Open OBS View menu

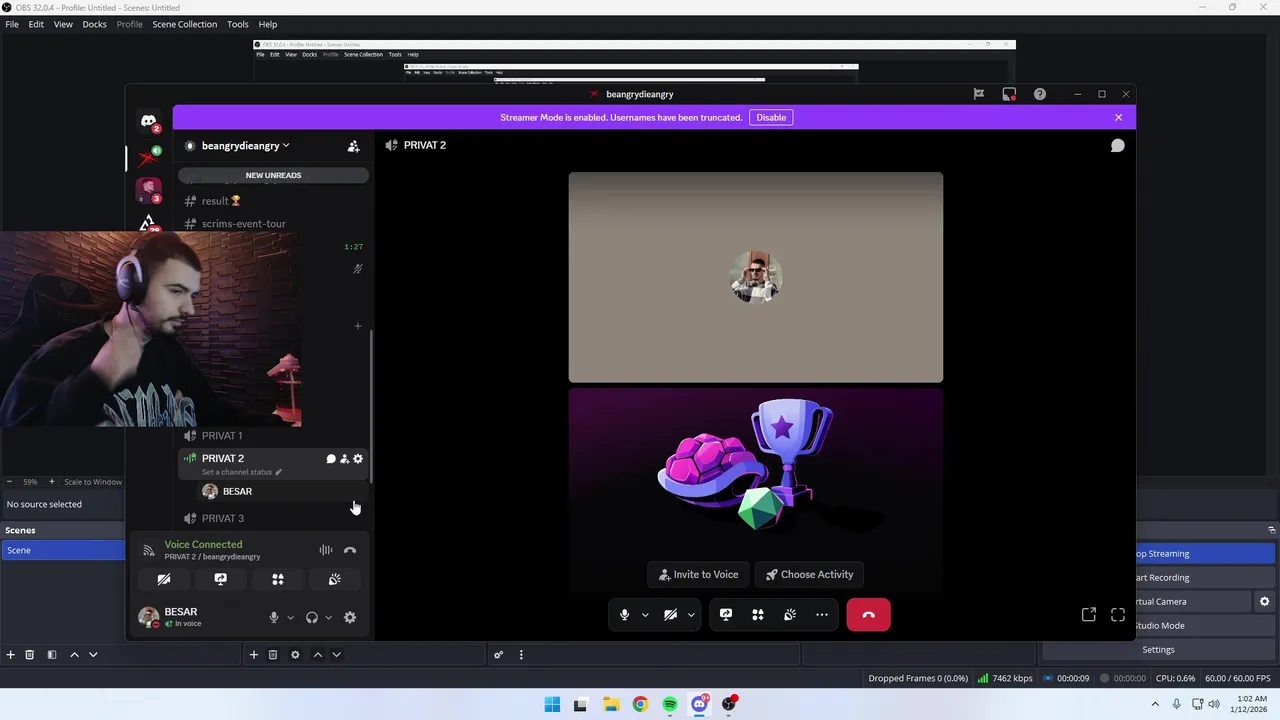tap(63, 24)
